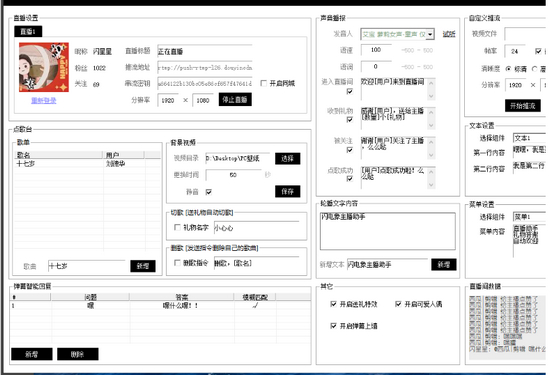Screen dimensions: 550x375
Task: Click scroll-up arrow of 被关注 textbox
Action: click(431, 142)
